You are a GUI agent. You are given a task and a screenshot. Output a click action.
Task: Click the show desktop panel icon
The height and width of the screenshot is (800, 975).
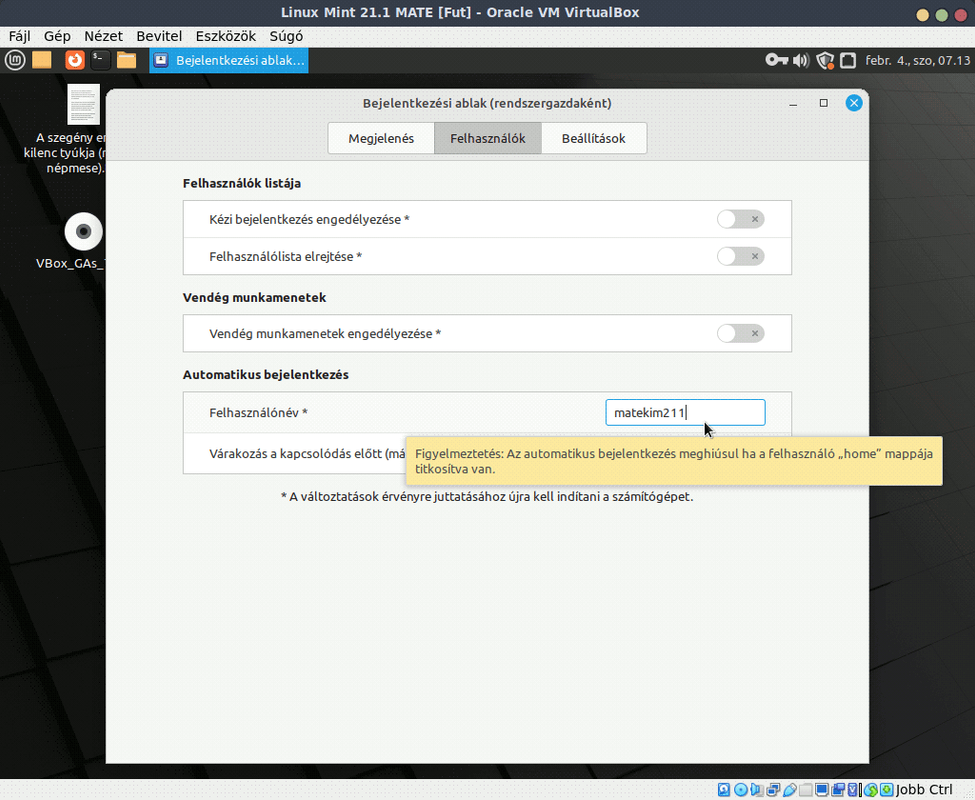point(42,60)
